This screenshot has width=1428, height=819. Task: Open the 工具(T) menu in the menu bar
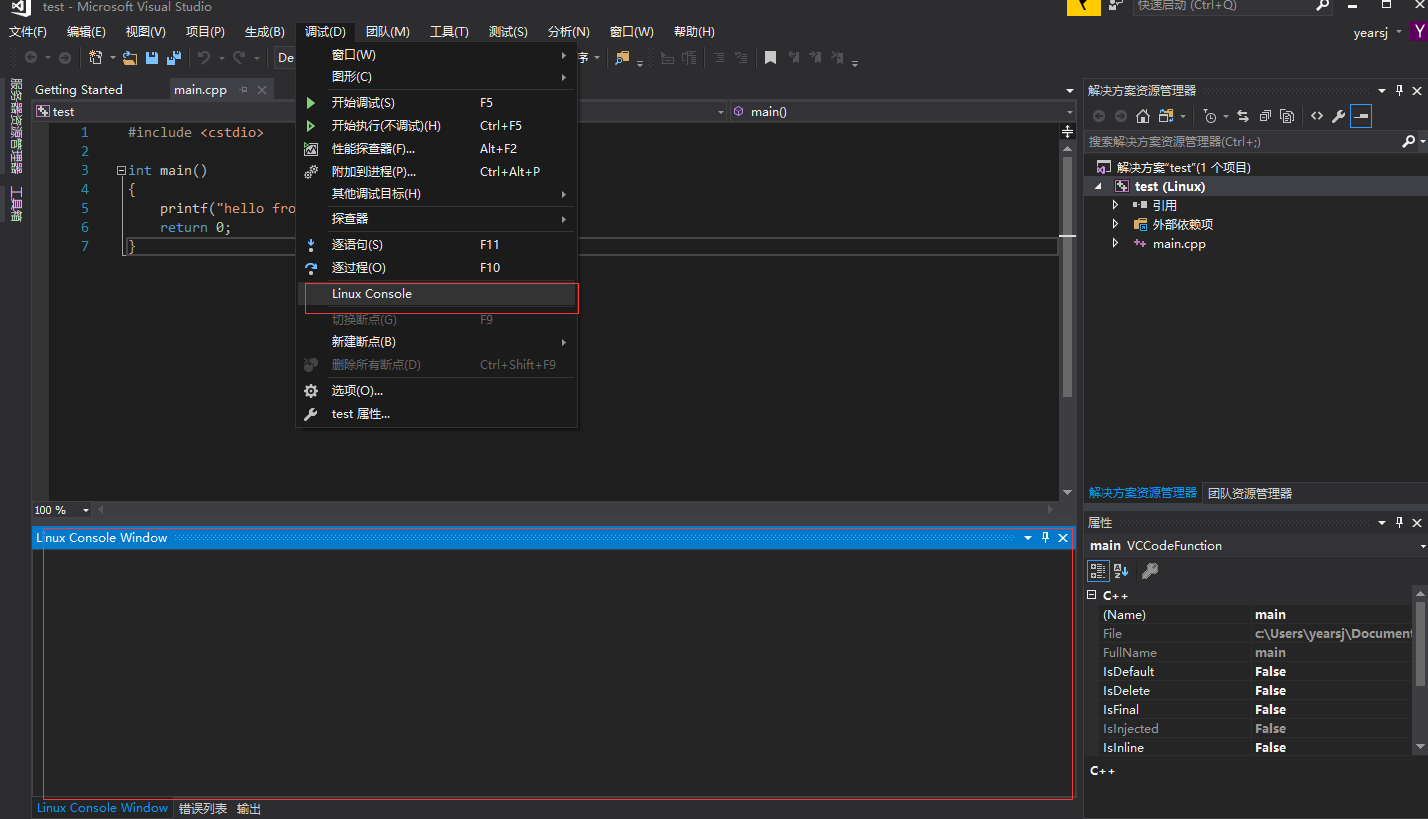(449, 32)
